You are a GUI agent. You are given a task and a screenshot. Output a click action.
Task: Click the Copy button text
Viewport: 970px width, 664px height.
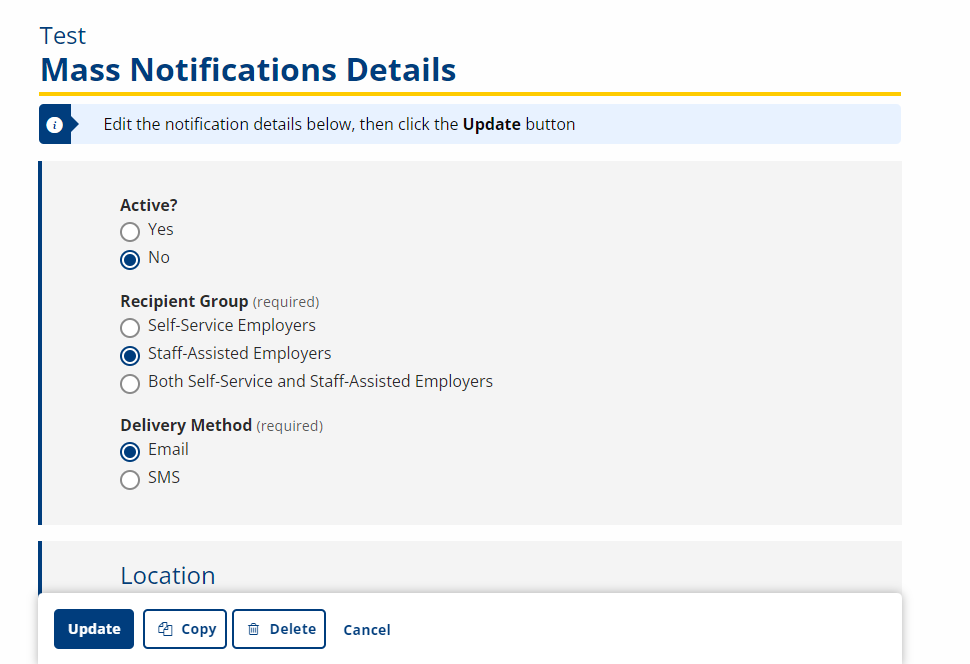coord(198,629)
